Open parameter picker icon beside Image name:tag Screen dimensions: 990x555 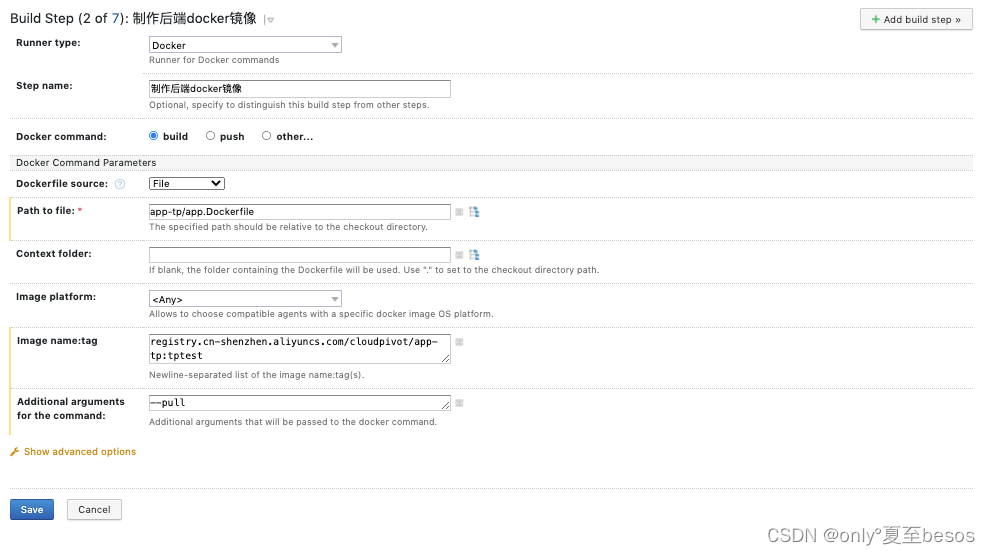click(x=459, y=342)
